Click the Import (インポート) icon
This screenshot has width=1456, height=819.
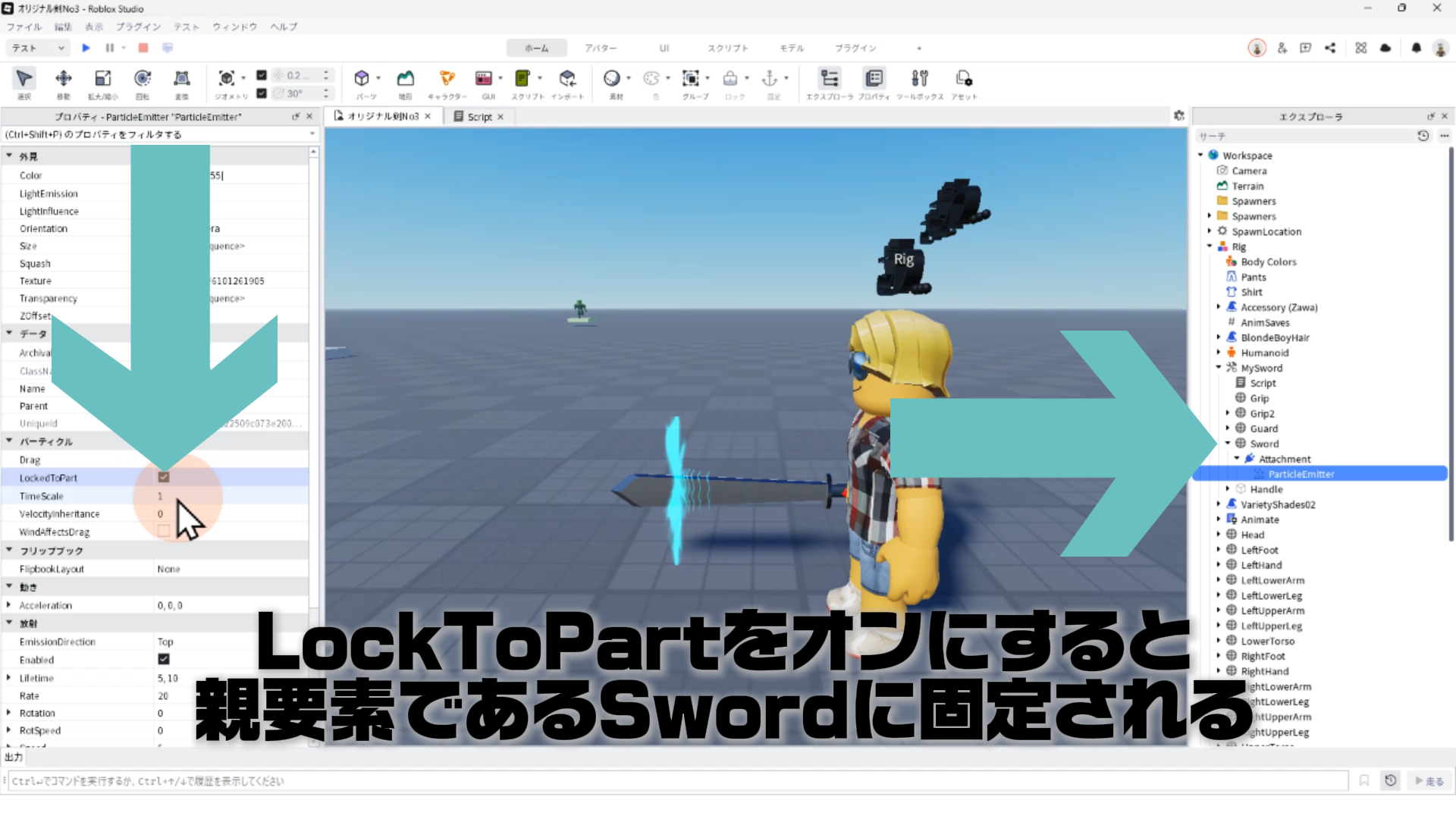[x=567, y=79]
